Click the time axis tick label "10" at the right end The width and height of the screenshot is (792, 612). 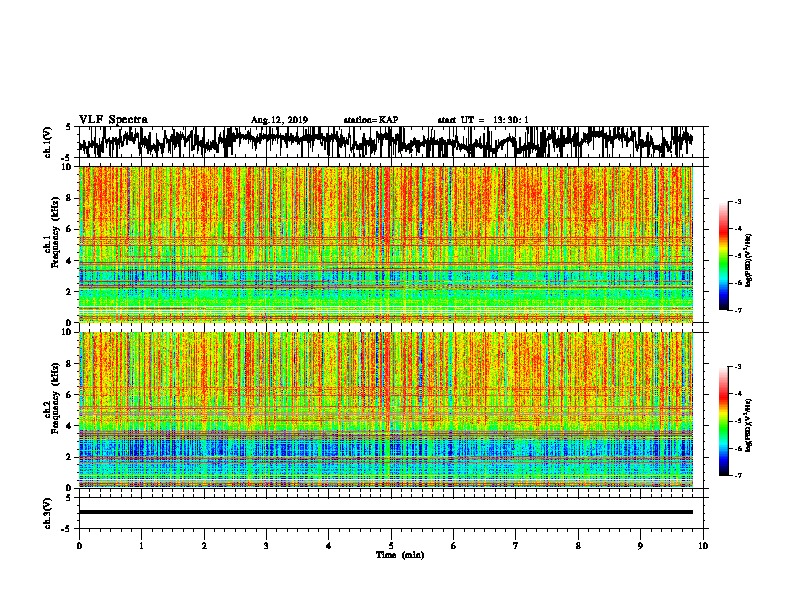[703, 545]
